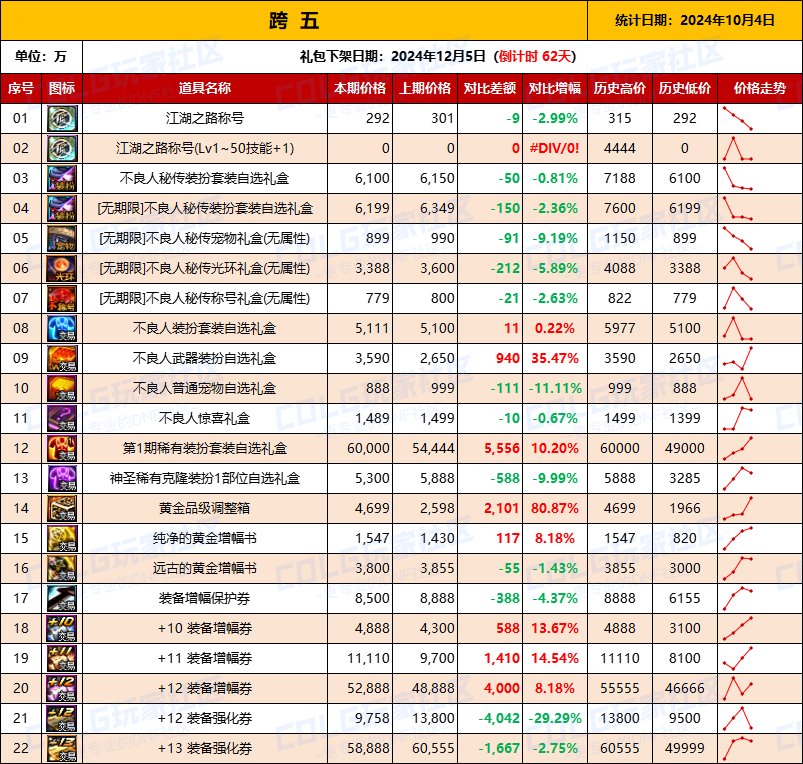803x764 pixels.
Task: Click the 11,110 current price cell
Action: coord(360,658)
